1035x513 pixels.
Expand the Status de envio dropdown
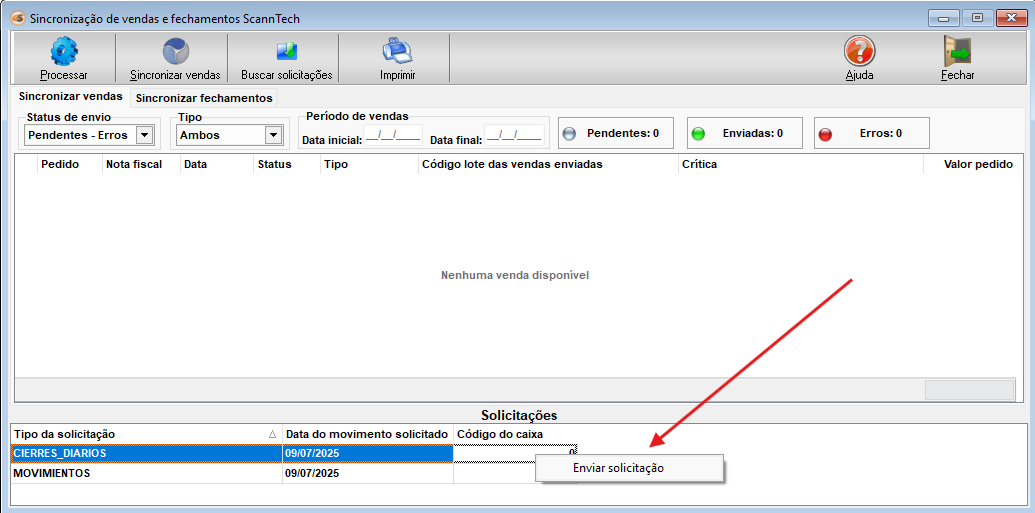144,135
